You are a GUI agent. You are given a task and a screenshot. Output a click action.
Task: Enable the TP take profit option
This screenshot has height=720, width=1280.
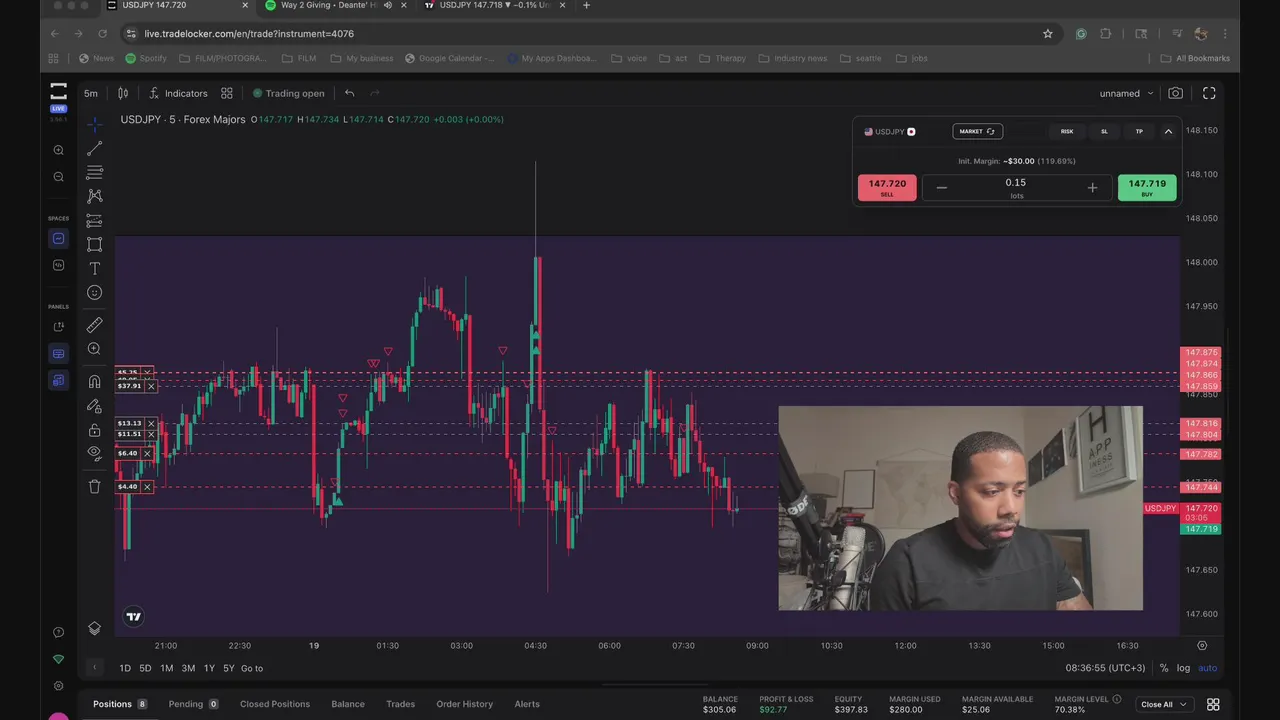[1139, 131]
